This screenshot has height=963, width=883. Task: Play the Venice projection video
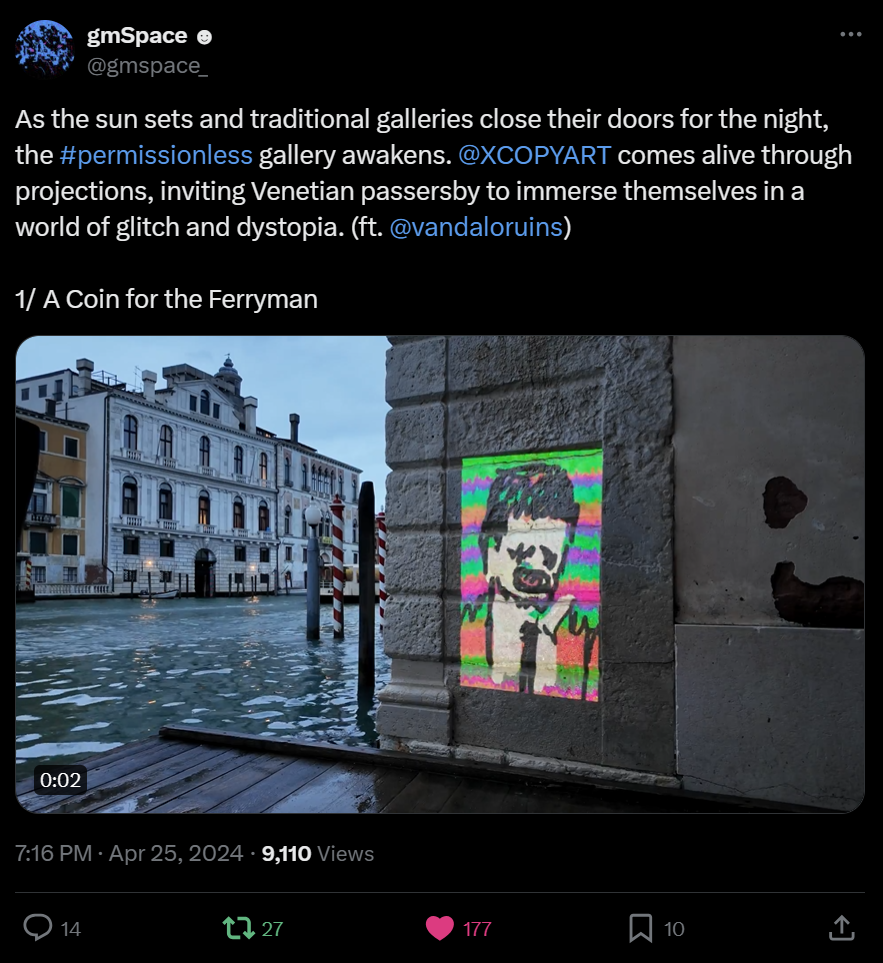coord(440,574)
